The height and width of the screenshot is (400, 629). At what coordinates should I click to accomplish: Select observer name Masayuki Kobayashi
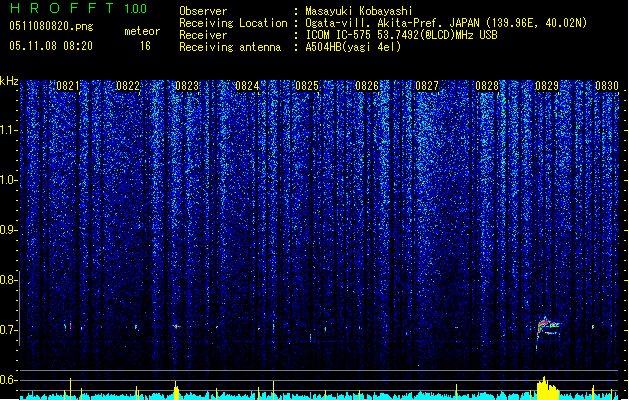359,11
